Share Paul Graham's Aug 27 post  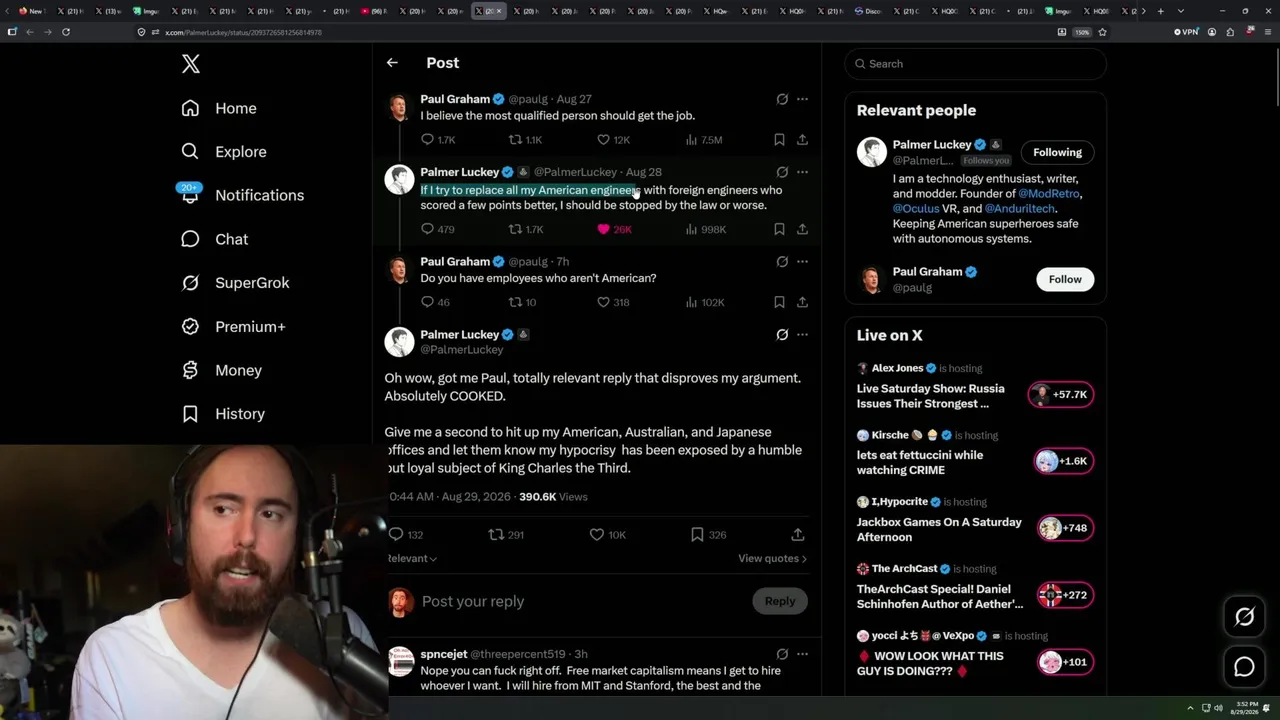pos(802,140)
